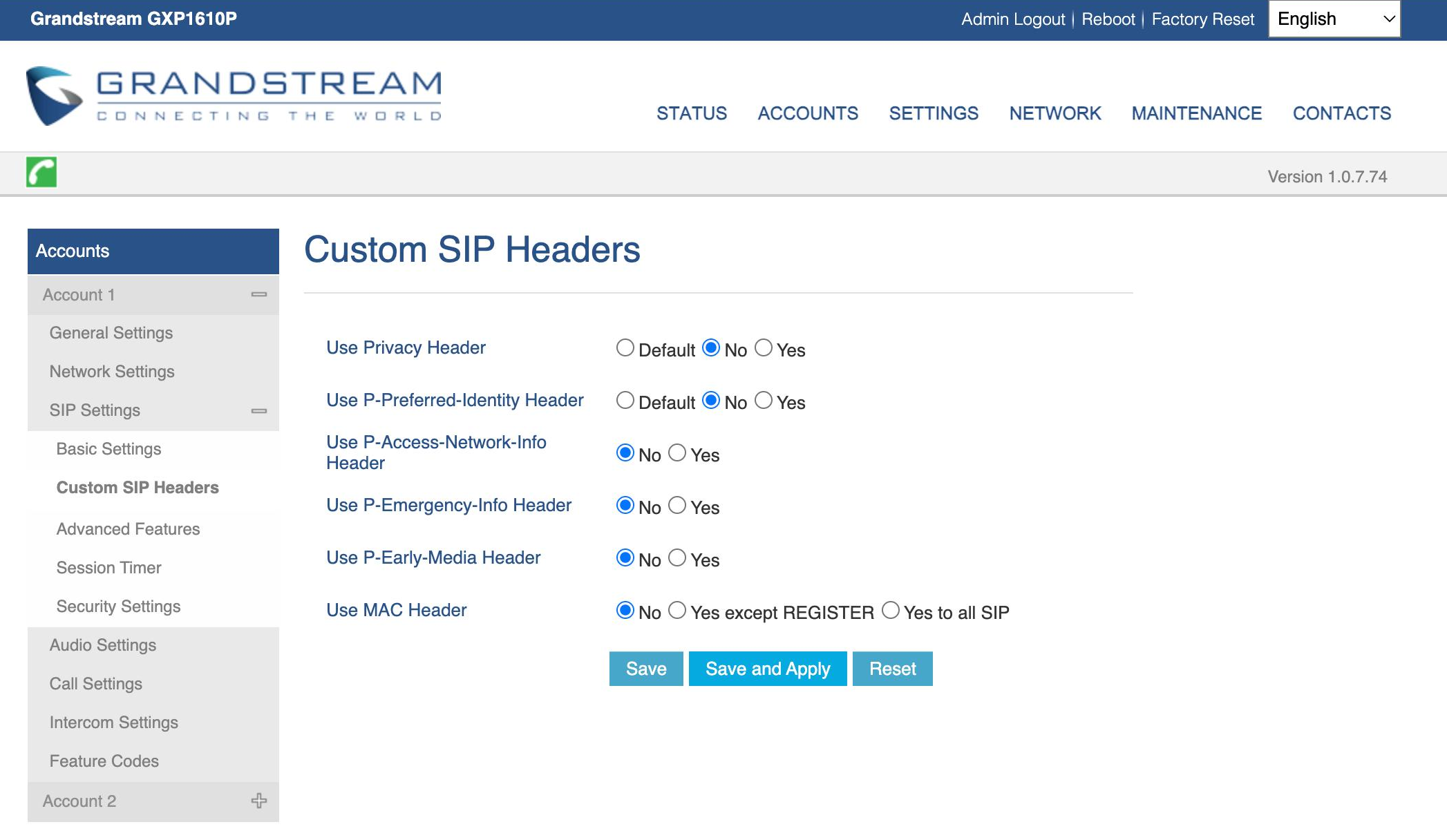Click the green phone handset icon
This screenshot has width=1447, height=840.
click(41, 172)
